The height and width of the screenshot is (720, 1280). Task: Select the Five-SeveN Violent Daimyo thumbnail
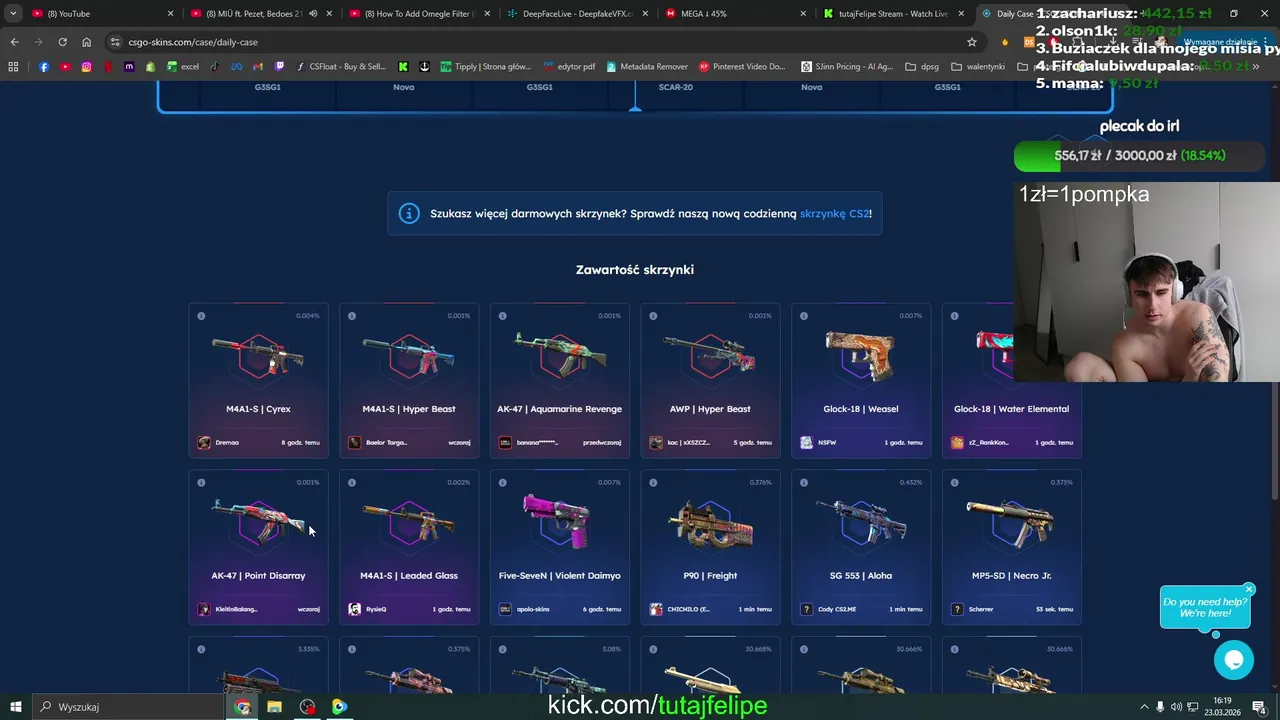(x=559, y=521)
